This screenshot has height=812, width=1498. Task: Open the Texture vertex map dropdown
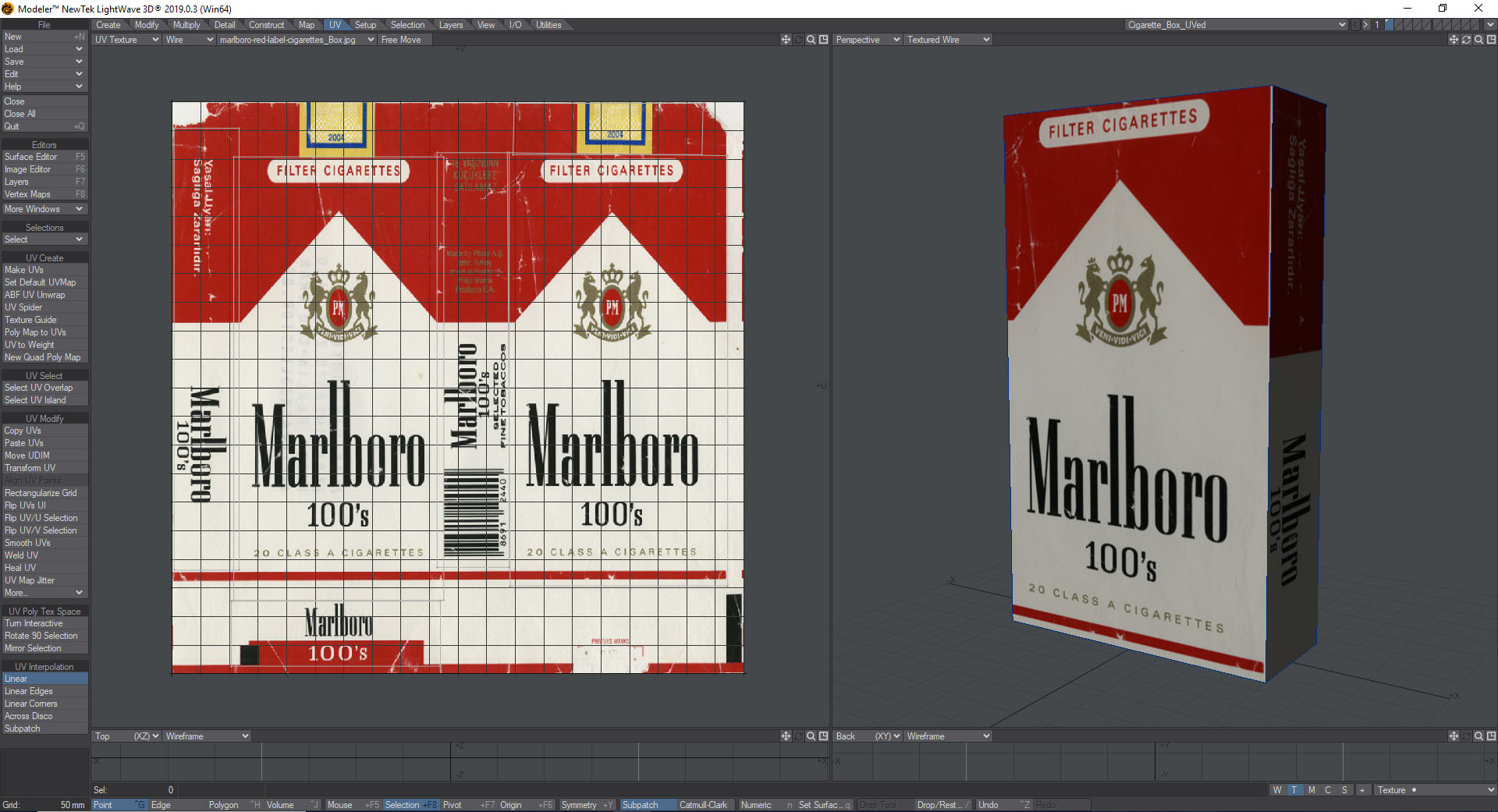pos(1435,790)
